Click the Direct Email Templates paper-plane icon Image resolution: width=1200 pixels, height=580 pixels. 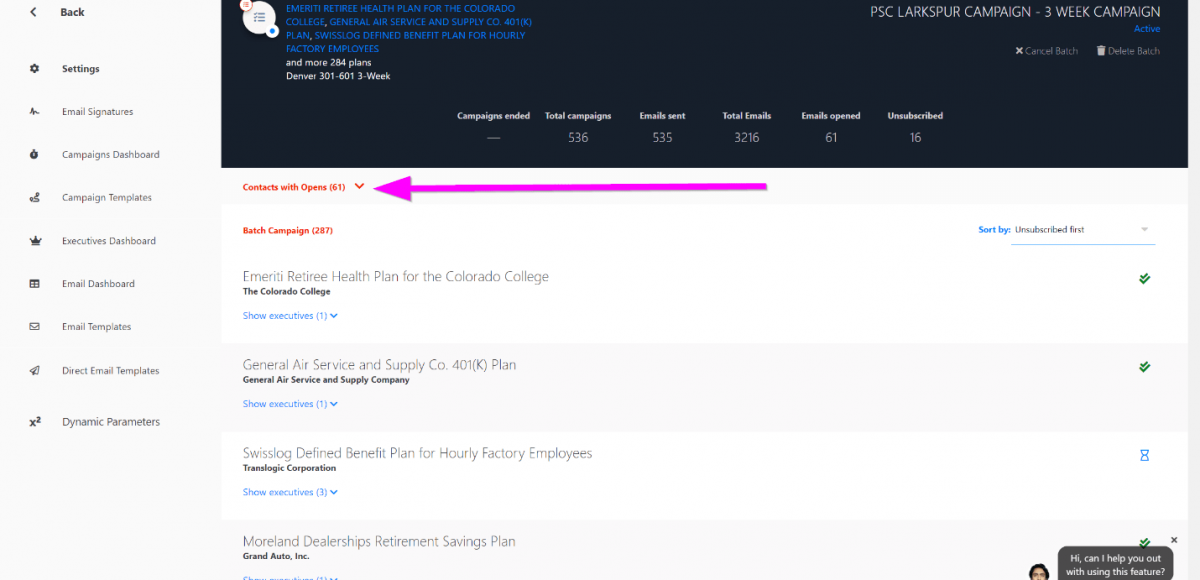click(x=34, y=371)
